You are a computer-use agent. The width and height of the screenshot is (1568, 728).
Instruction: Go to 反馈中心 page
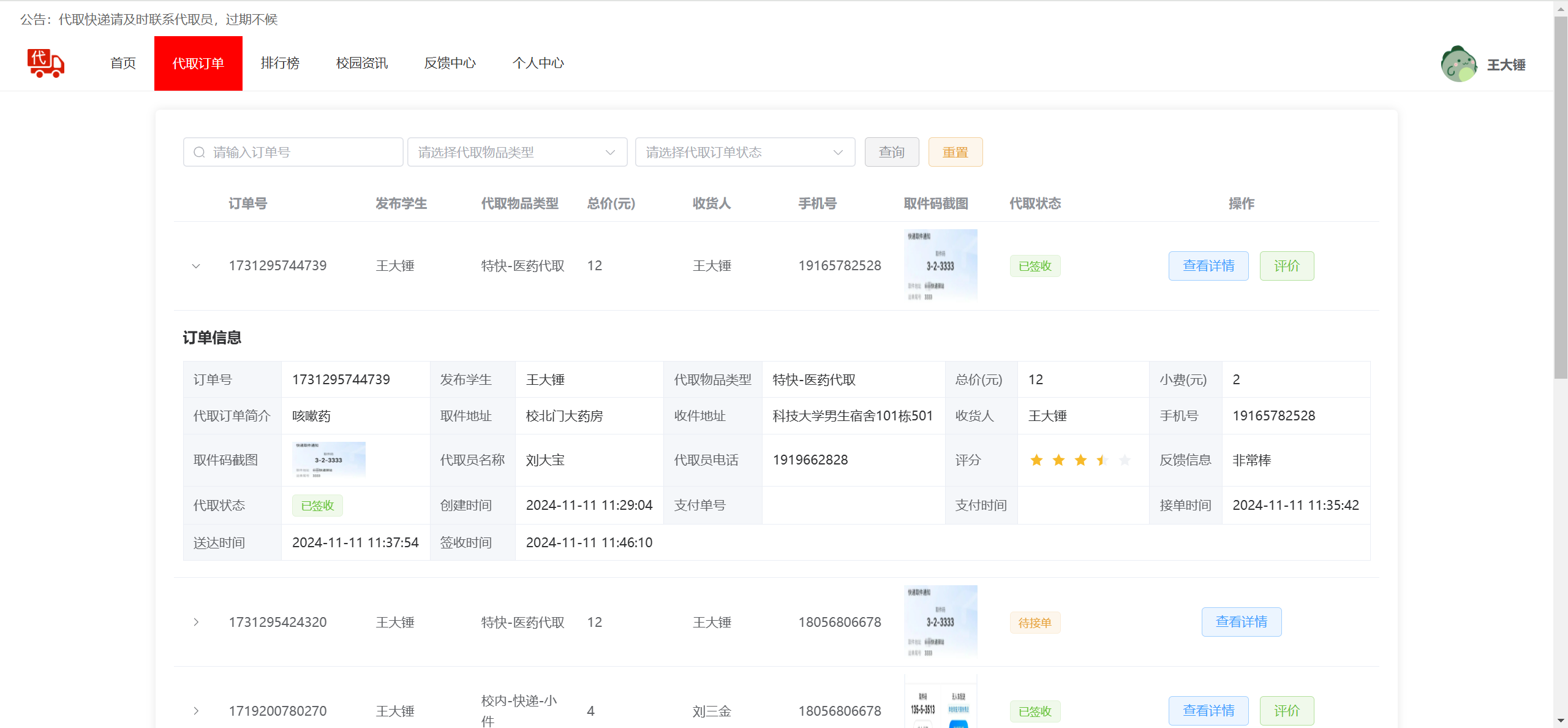pyautogui.click(x=450, y=63)
